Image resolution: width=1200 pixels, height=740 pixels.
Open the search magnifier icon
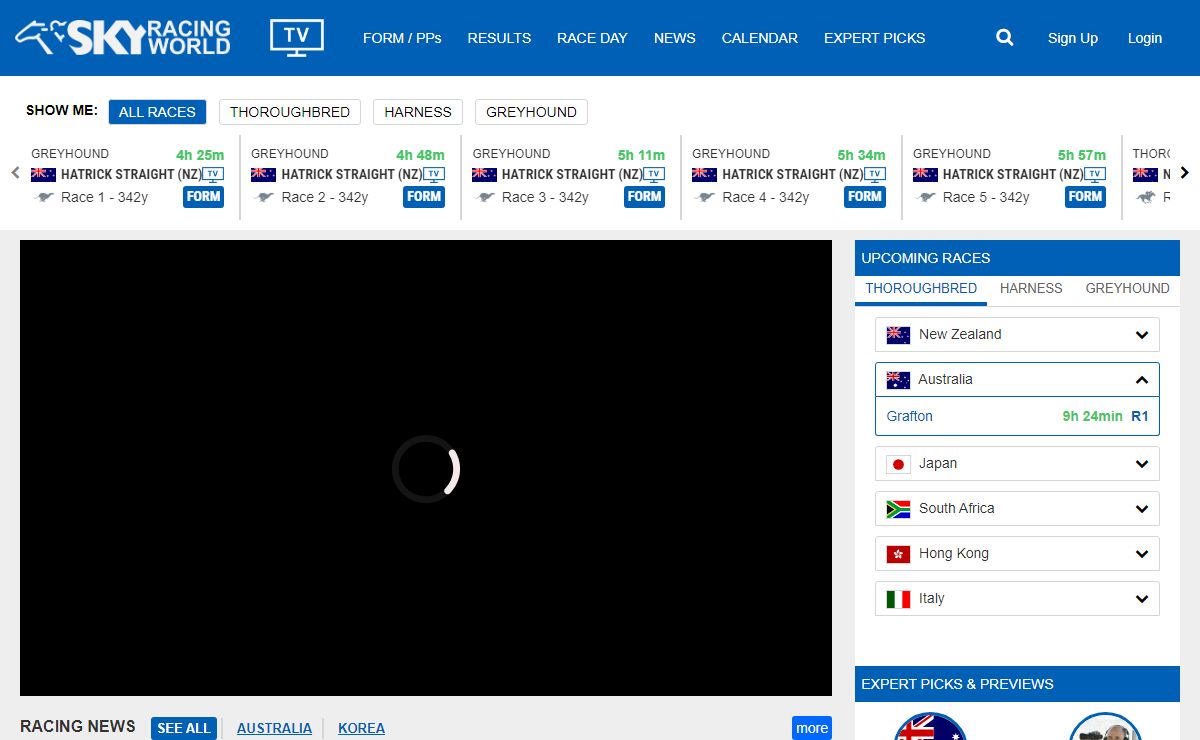tap(1005, 38)
